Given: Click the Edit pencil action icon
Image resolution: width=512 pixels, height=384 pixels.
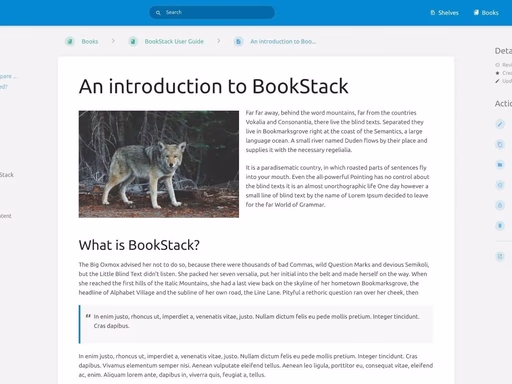Looking at the screenshot, I should [x=500, y=124].
